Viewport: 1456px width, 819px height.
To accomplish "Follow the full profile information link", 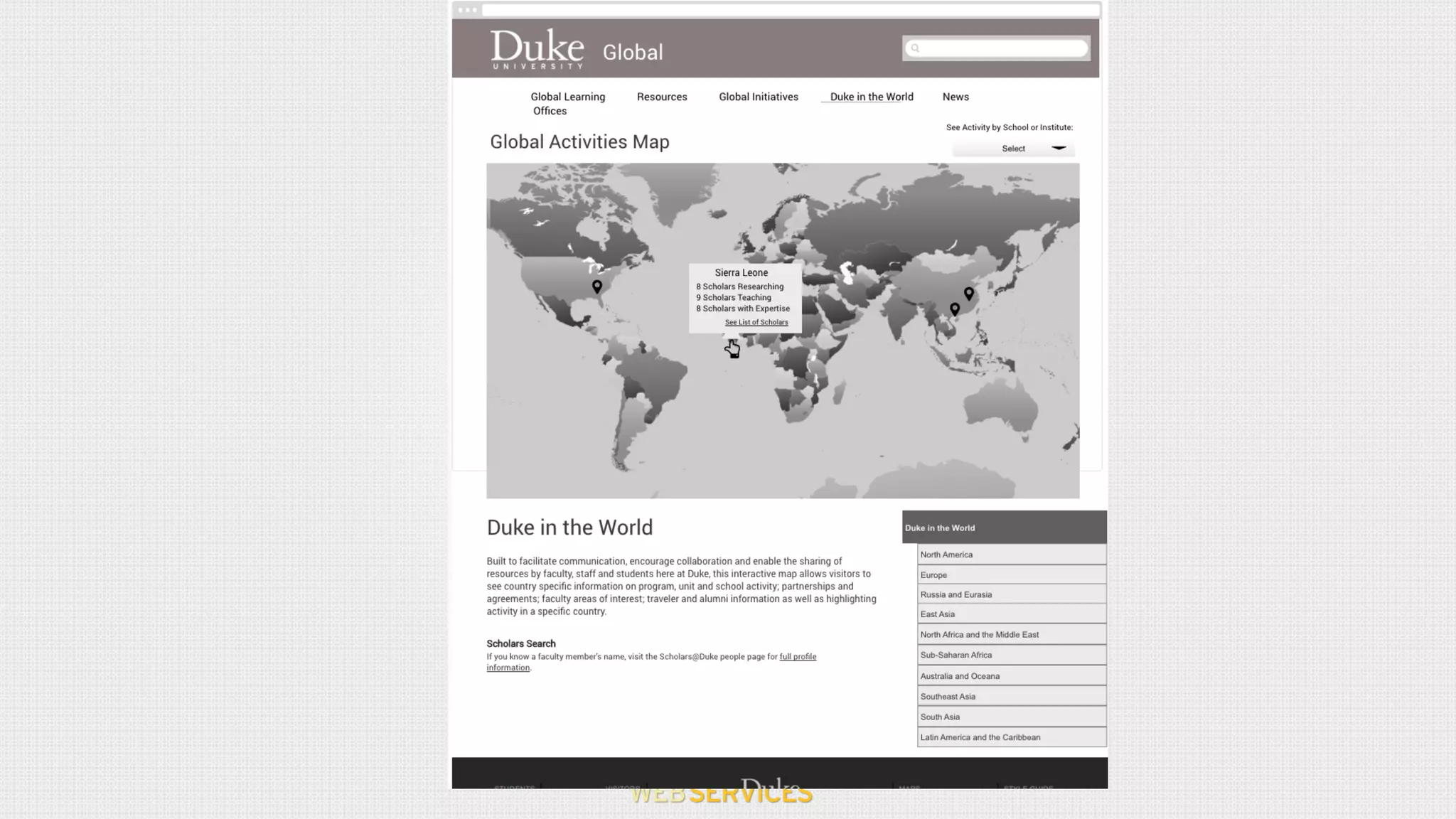I will [797, 656].
